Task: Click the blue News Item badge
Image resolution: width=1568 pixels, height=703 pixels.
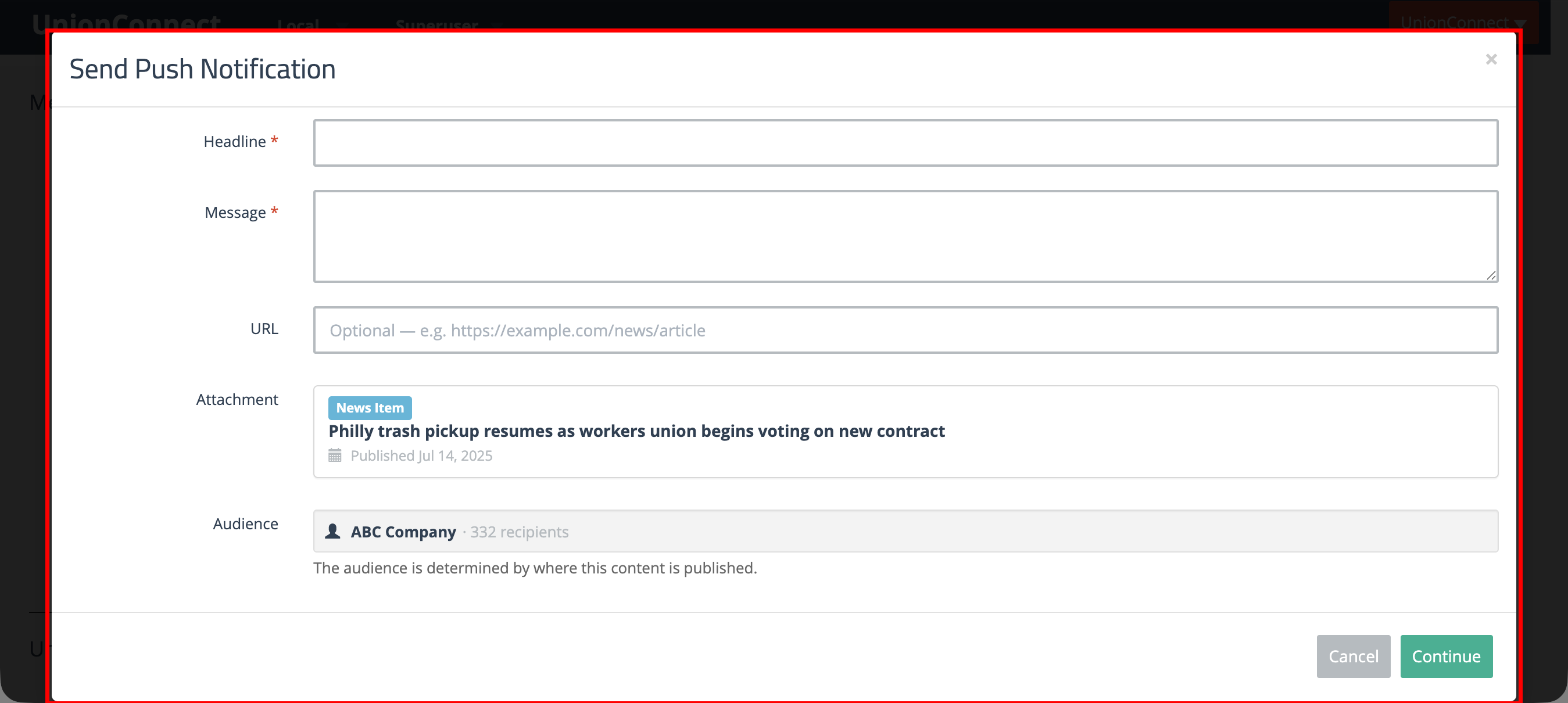Action: click(369, 408)
